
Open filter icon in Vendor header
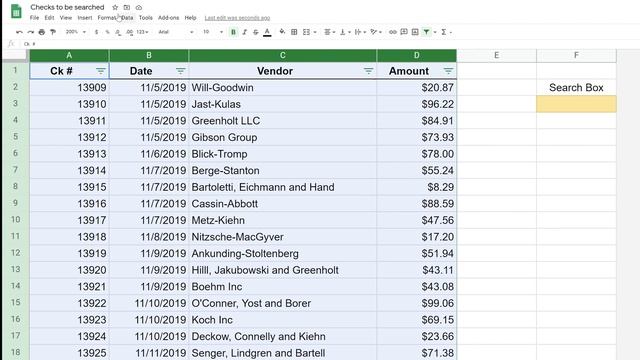point(368,71)
